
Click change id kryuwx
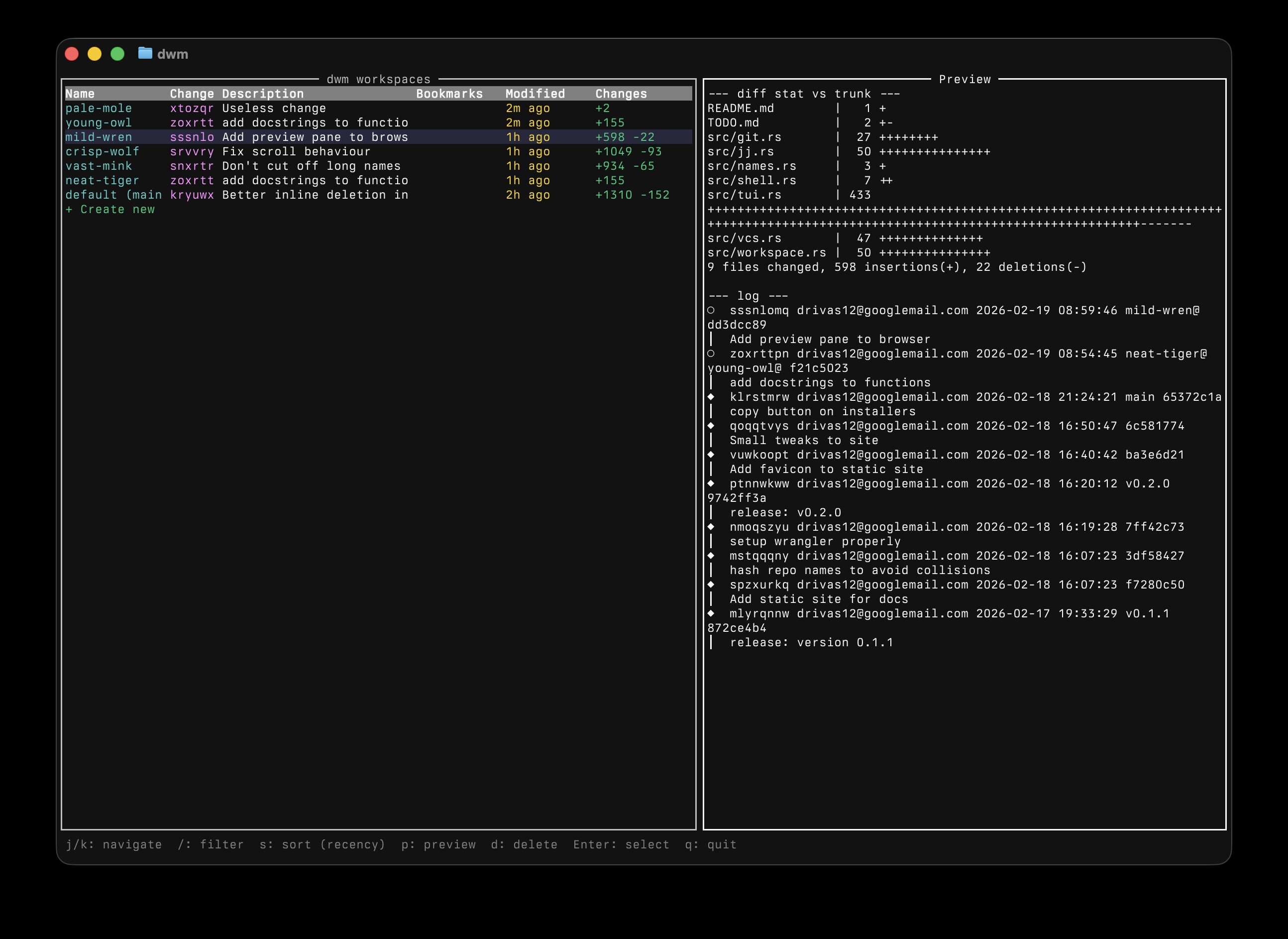tap(192, 195)
